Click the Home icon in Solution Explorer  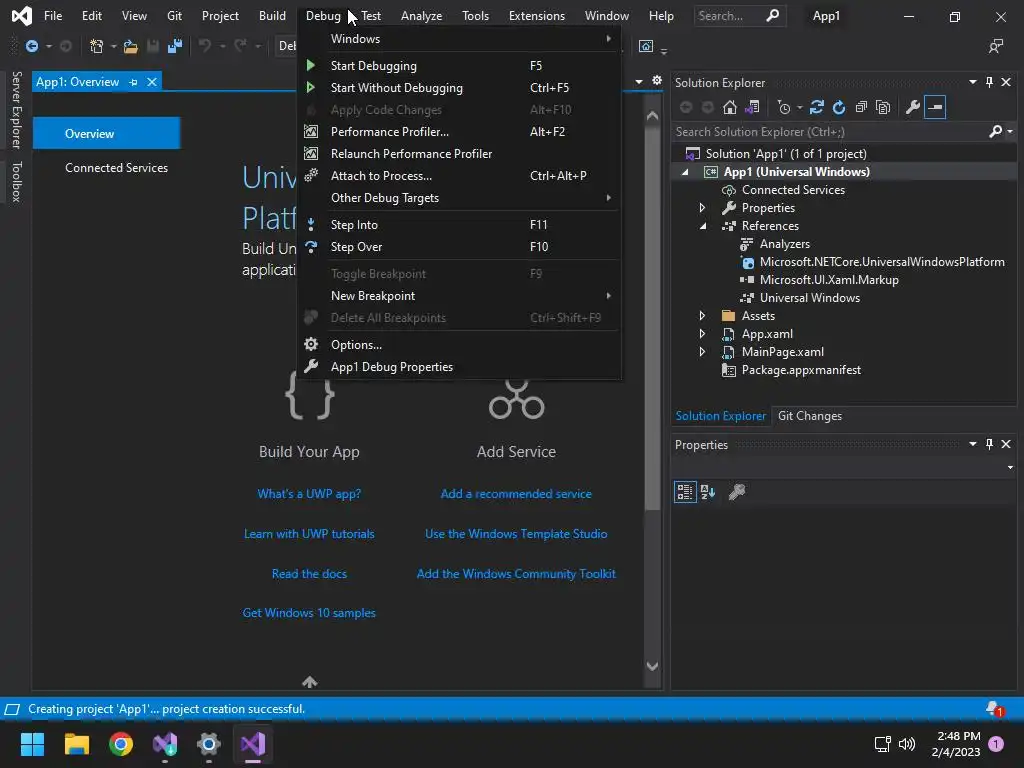[x=729, y=107]
